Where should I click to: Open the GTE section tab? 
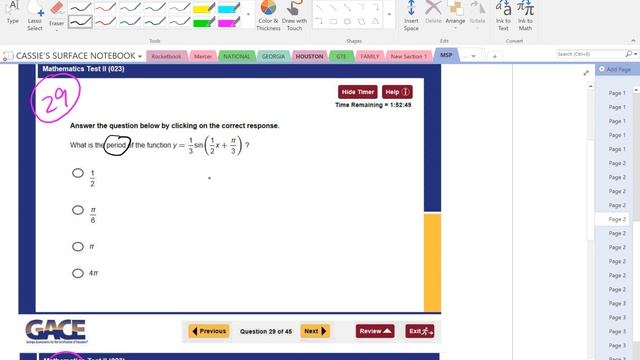tap(341, 56)
